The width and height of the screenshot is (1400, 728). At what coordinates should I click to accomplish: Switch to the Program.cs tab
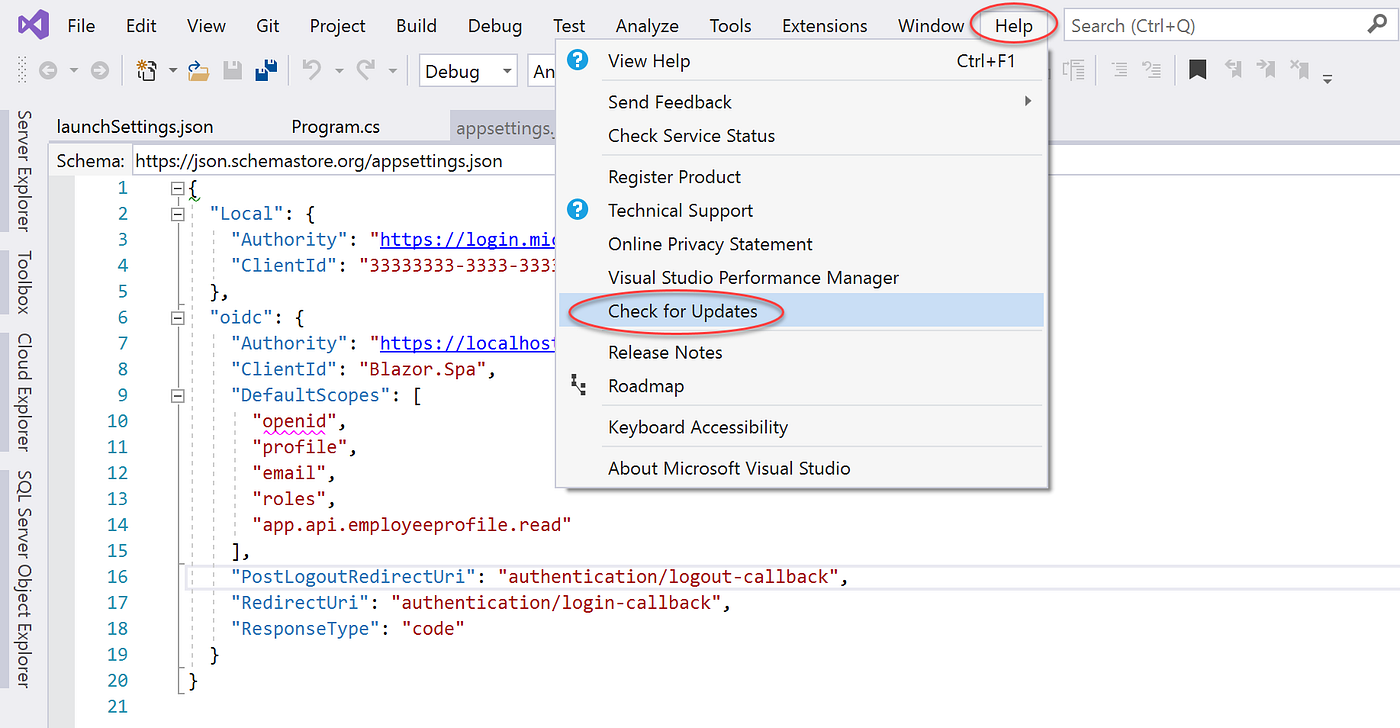334,127
